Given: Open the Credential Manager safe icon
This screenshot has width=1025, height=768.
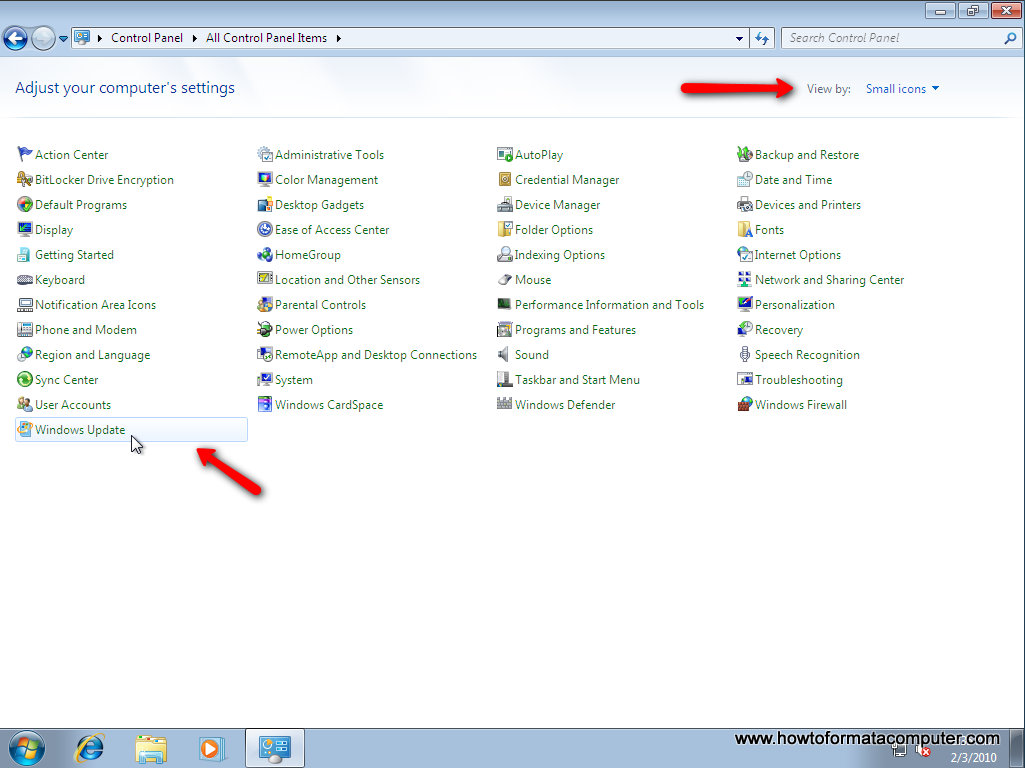Looking at the screenshot, I should [x=505, y=179].
